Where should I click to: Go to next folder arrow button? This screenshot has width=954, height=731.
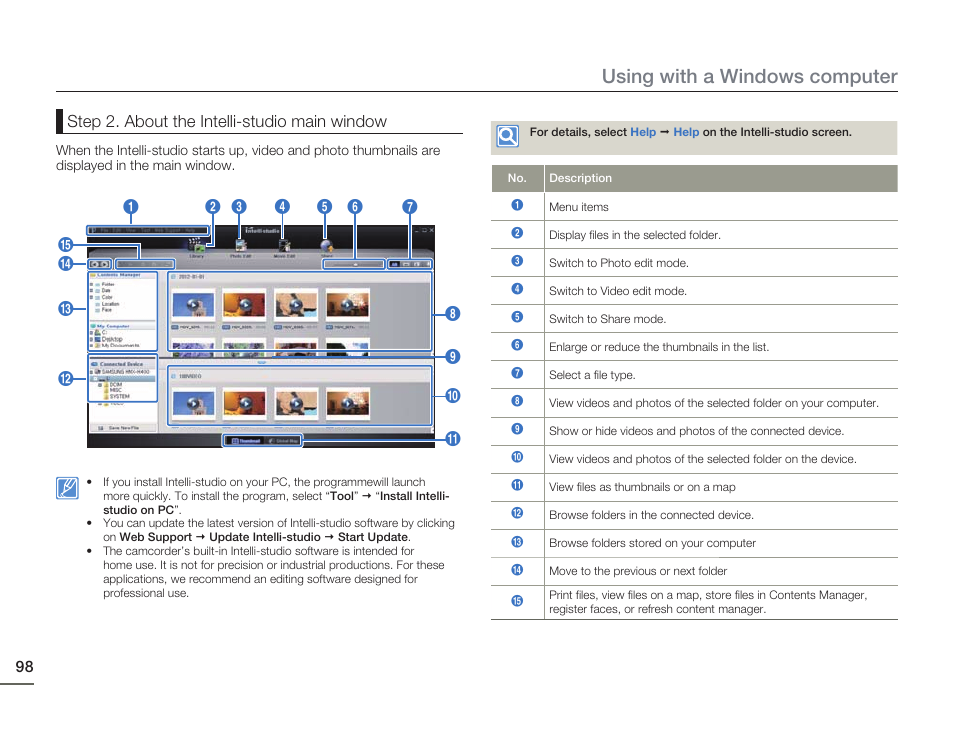click(105, 264)
